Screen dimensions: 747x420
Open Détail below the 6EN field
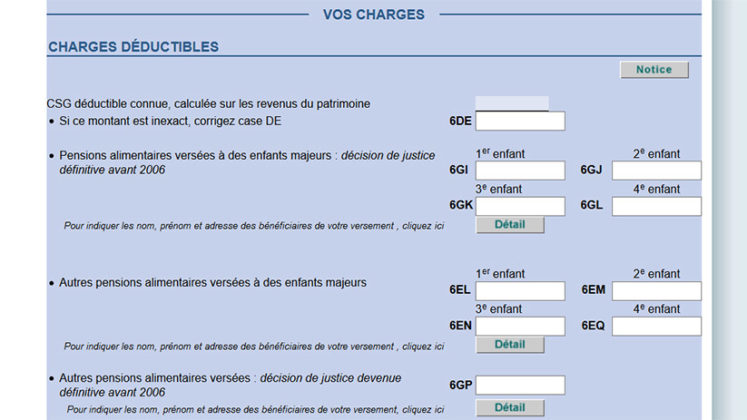510,345
